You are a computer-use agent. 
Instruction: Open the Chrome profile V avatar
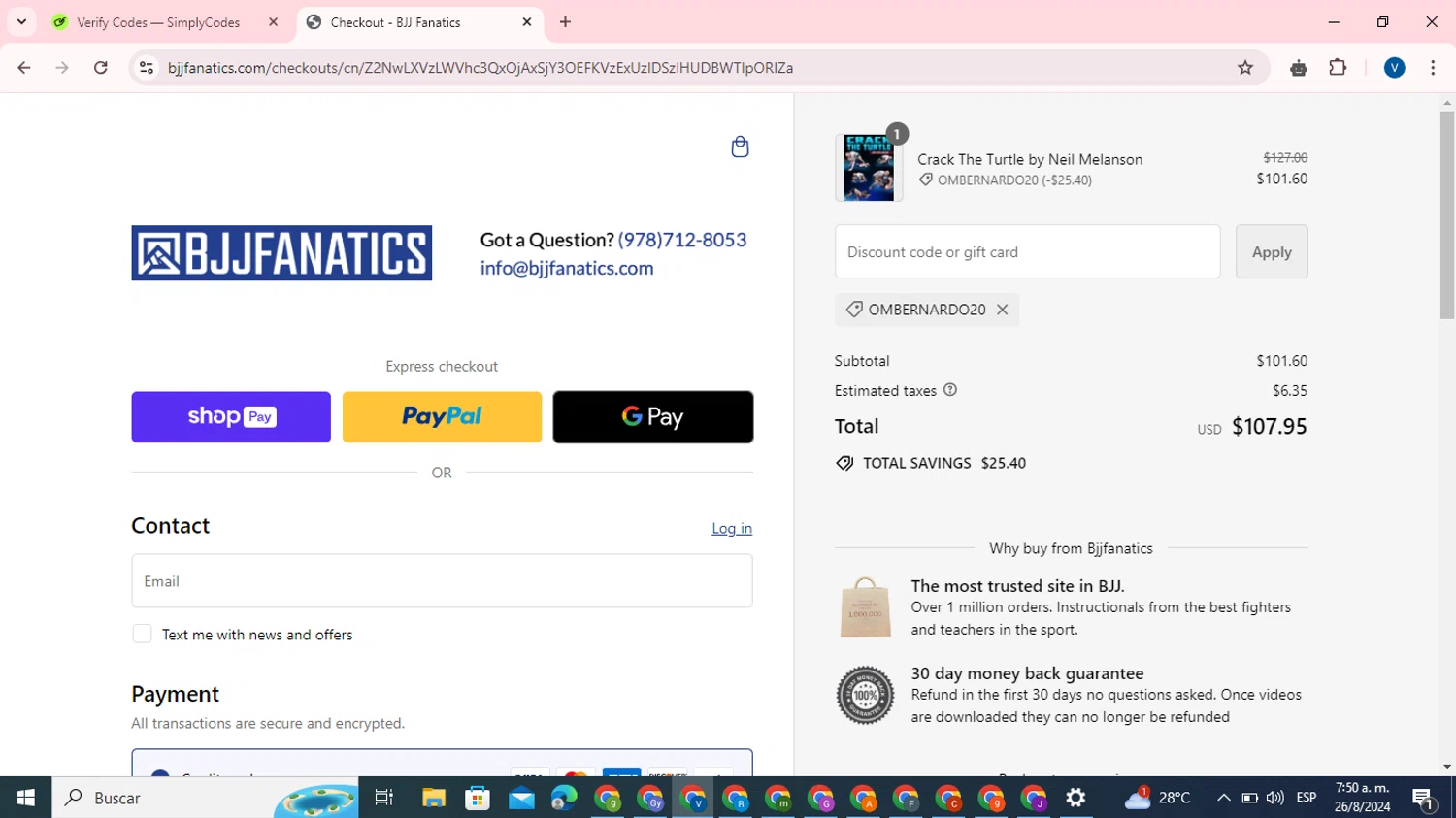pyautogui.click(x=1395, y=68)
